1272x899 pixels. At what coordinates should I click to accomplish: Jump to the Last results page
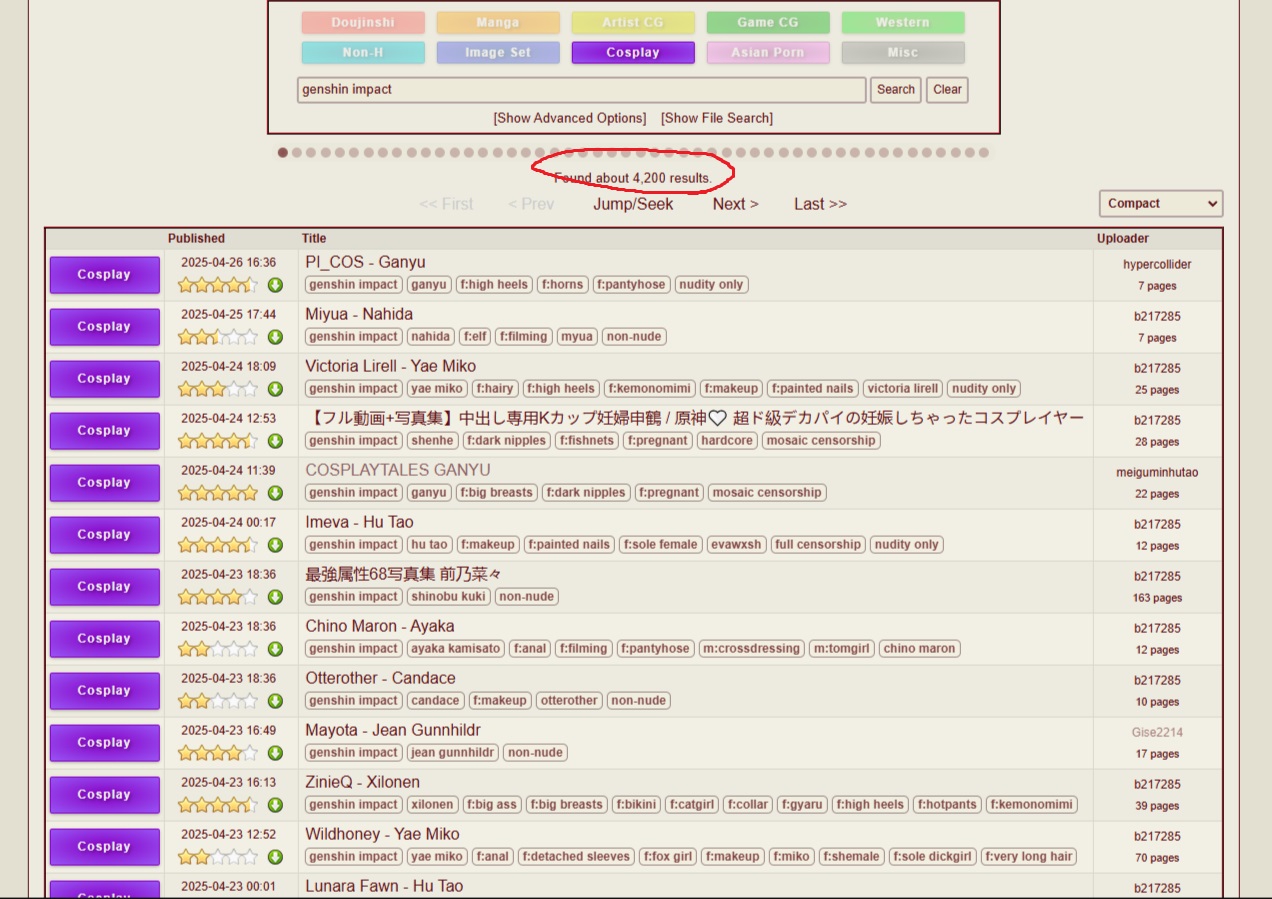[820, 204]
